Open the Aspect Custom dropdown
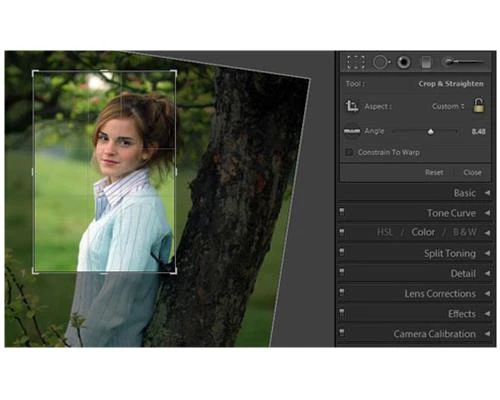 coord(448,106)
